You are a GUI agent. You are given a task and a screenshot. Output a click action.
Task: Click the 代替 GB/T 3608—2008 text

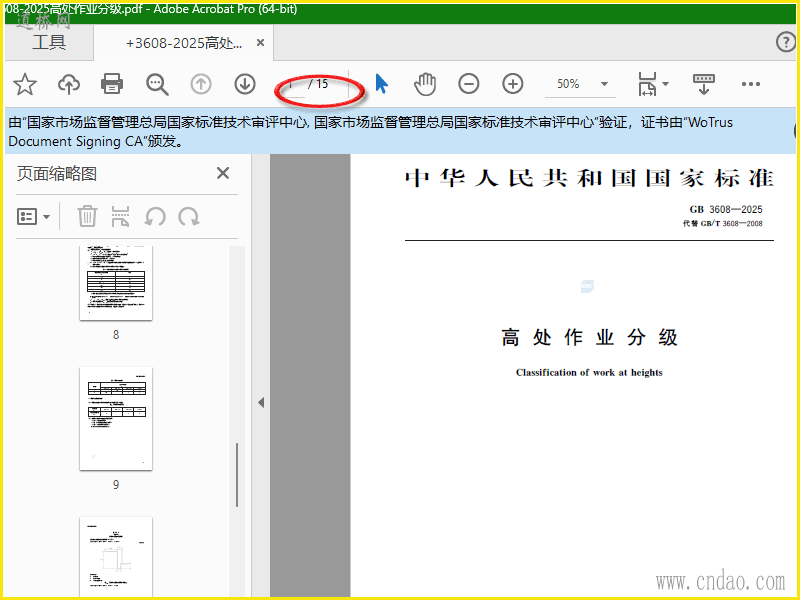tap(723, 223)
